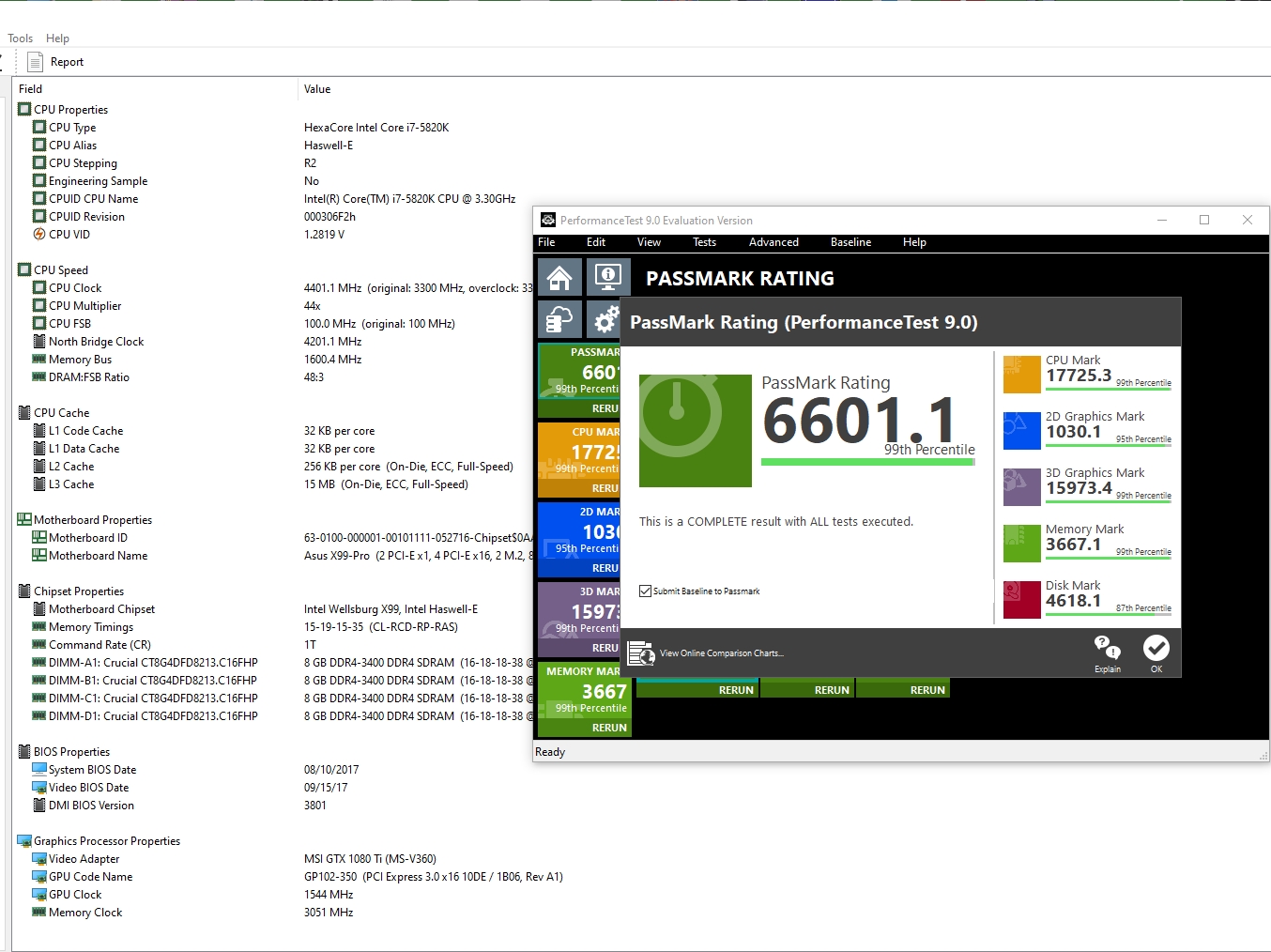Click the PassMark Rating score 6601.1

(x=859, y=420)
